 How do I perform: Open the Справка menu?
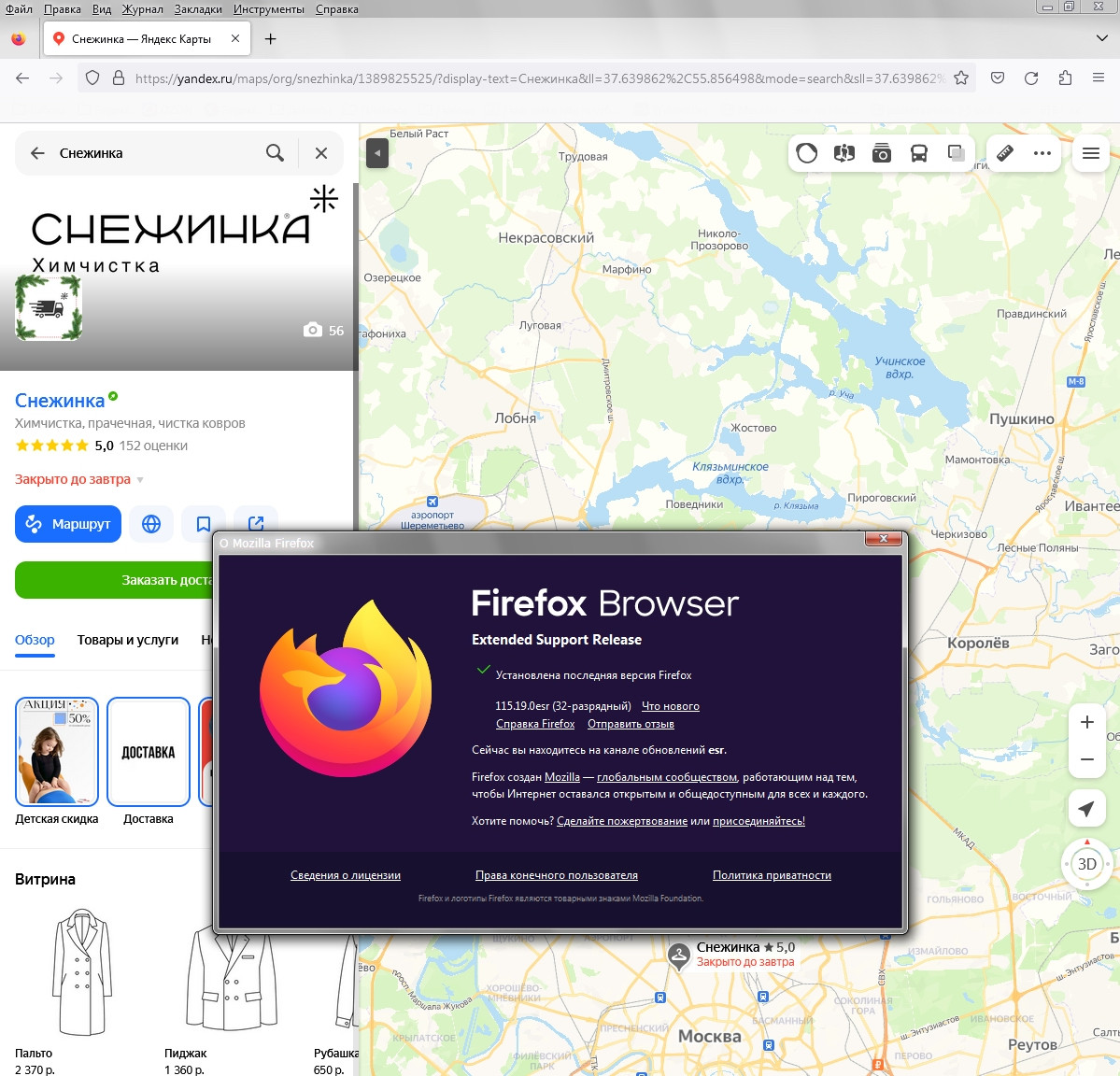pos(337,9)
